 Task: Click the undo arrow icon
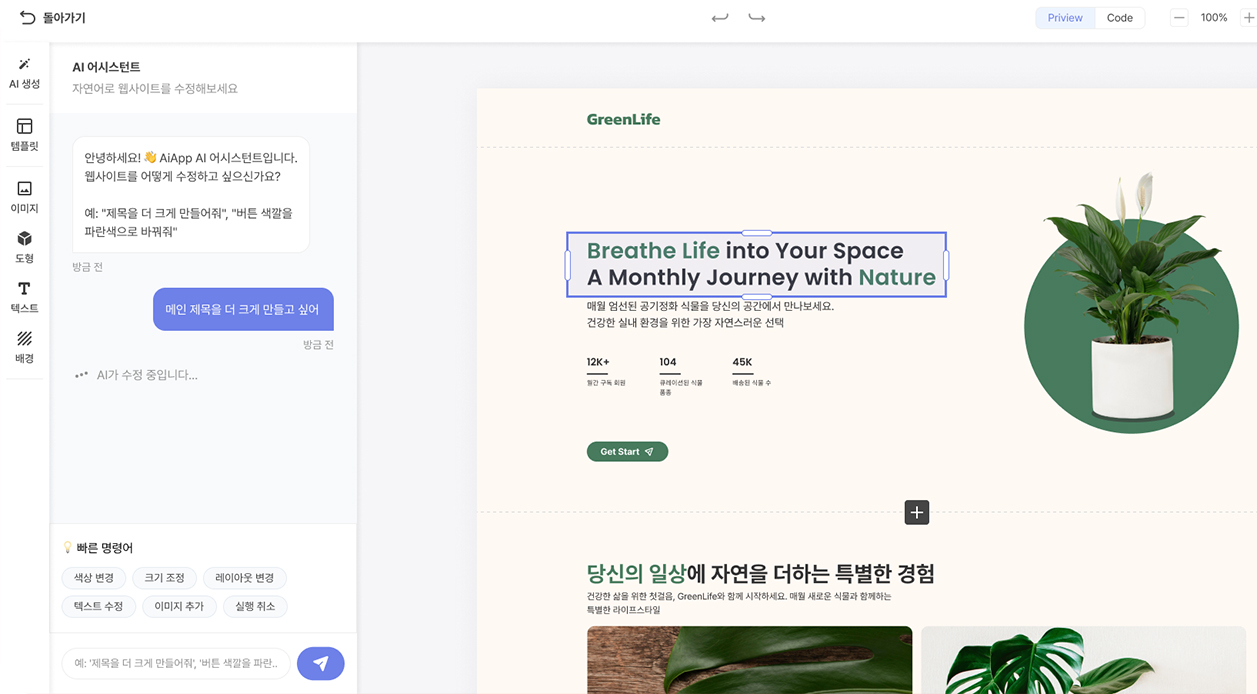click(x=720, y=18)
